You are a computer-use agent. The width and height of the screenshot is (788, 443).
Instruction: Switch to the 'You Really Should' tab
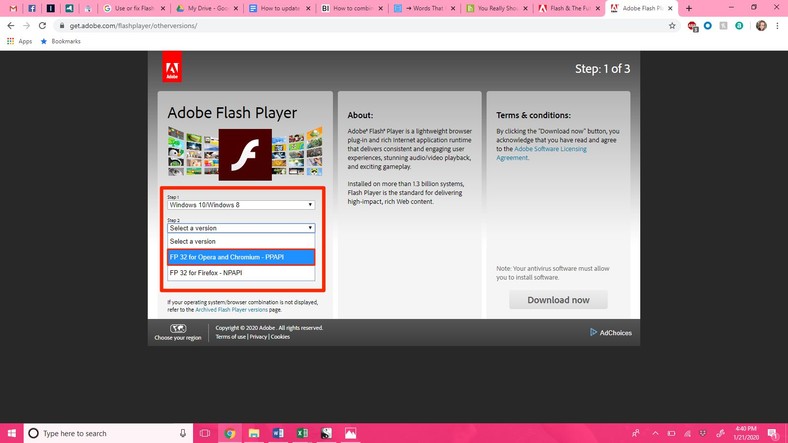pyautogui.click(x=498, y=8)
